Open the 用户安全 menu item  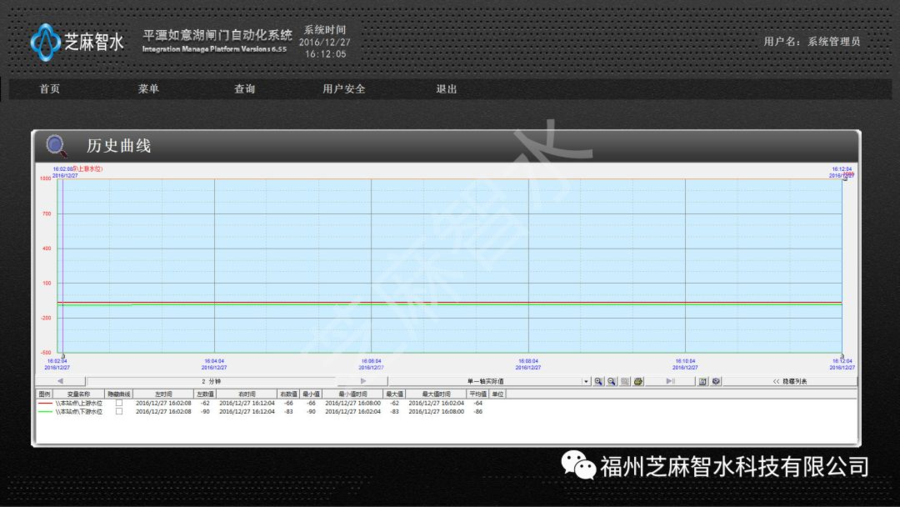(344, 89)
